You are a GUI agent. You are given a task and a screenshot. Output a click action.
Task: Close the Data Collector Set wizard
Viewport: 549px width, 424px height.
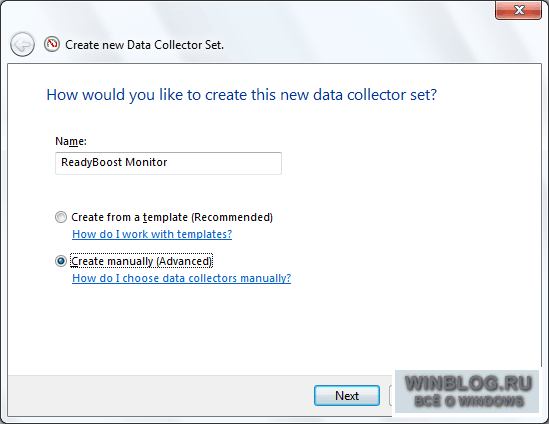tap(519, 10)
